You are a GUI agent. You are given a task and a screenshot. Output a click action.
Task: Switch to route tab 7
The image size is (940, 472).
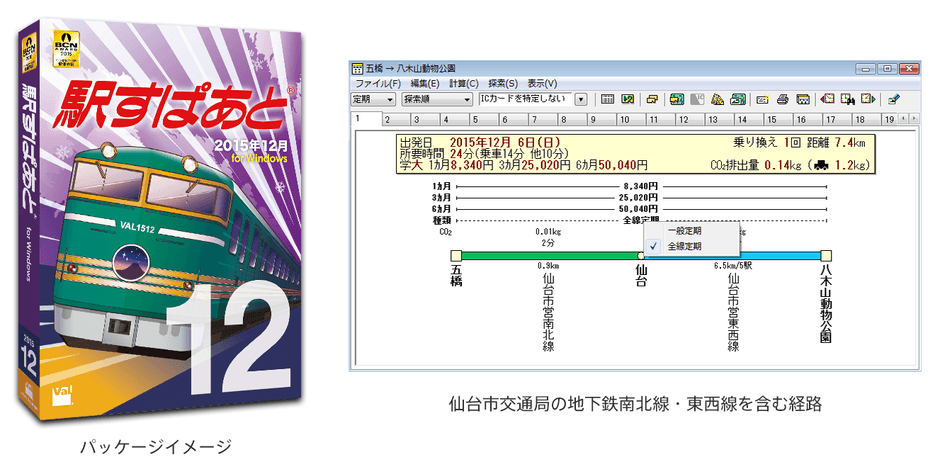click(x=543, y=120)
